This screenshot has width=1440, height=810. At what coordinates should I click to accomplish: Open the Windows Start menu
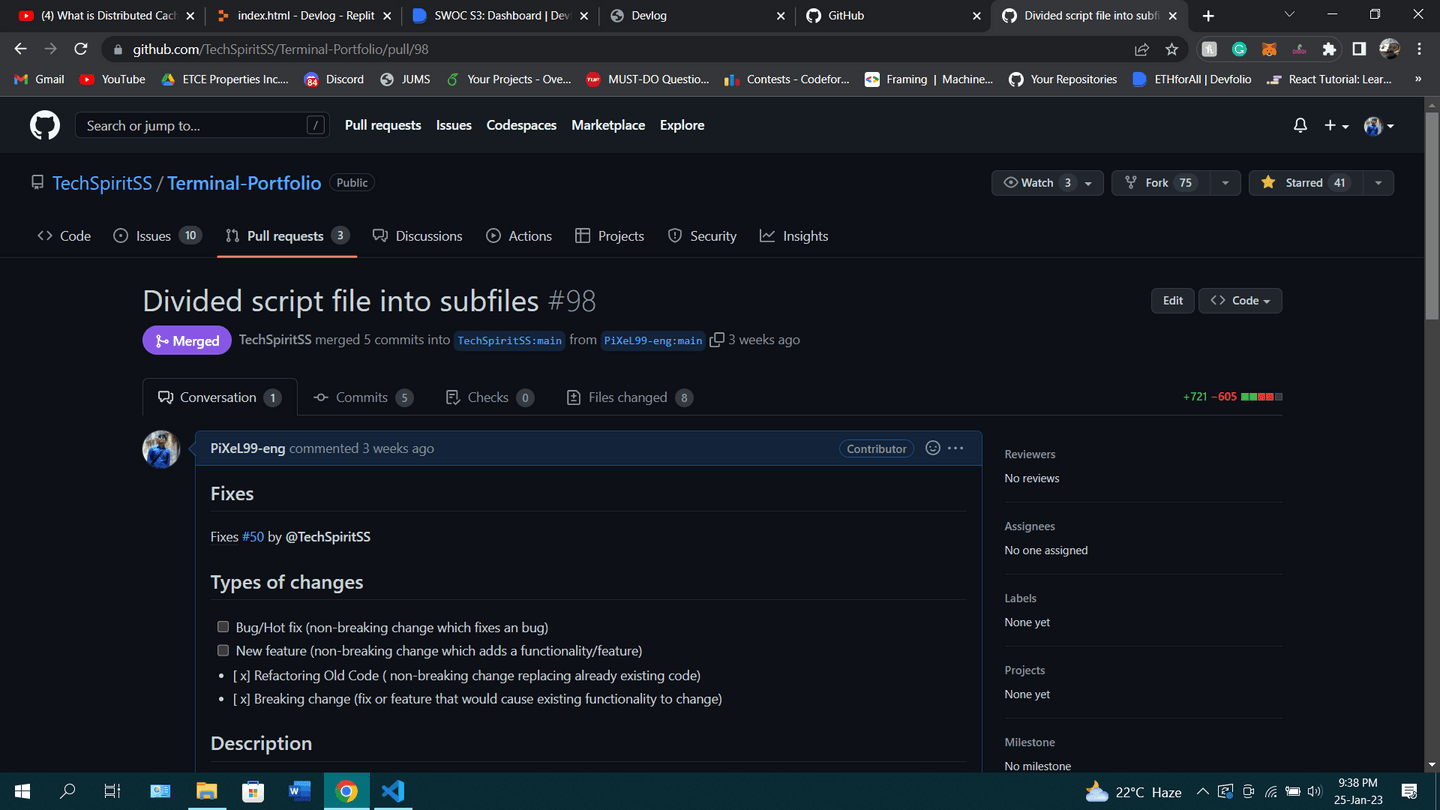tap(21, 791)
